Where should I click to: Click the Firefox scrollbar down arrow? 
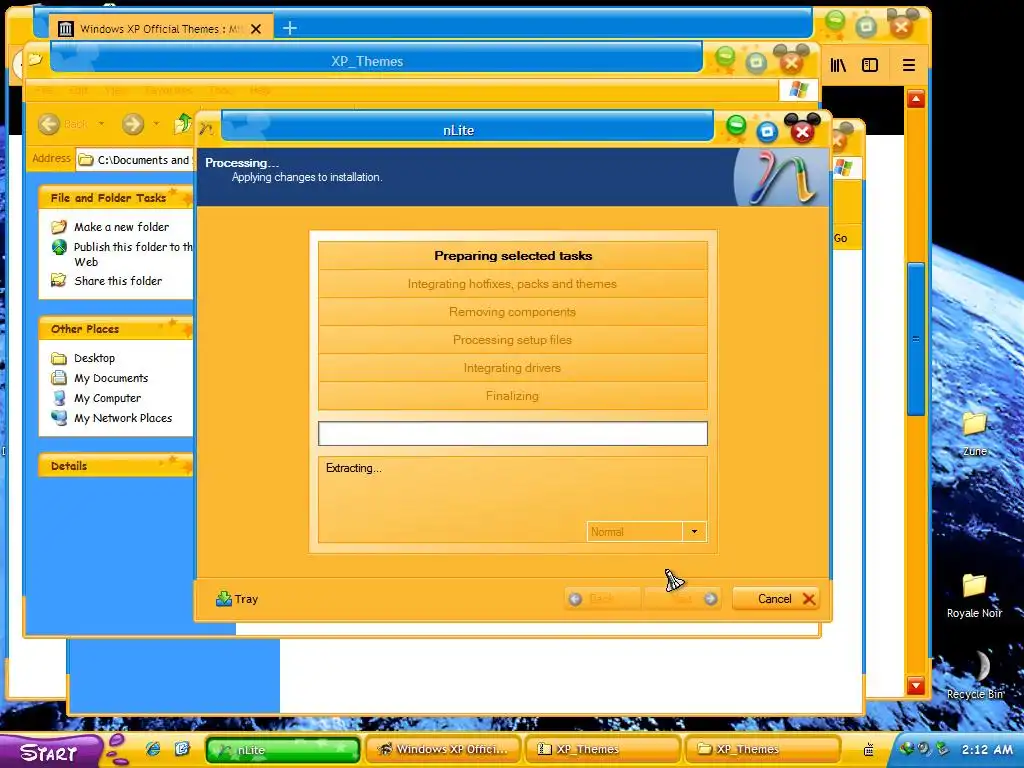pyautogui.click(x=916, y=686)
